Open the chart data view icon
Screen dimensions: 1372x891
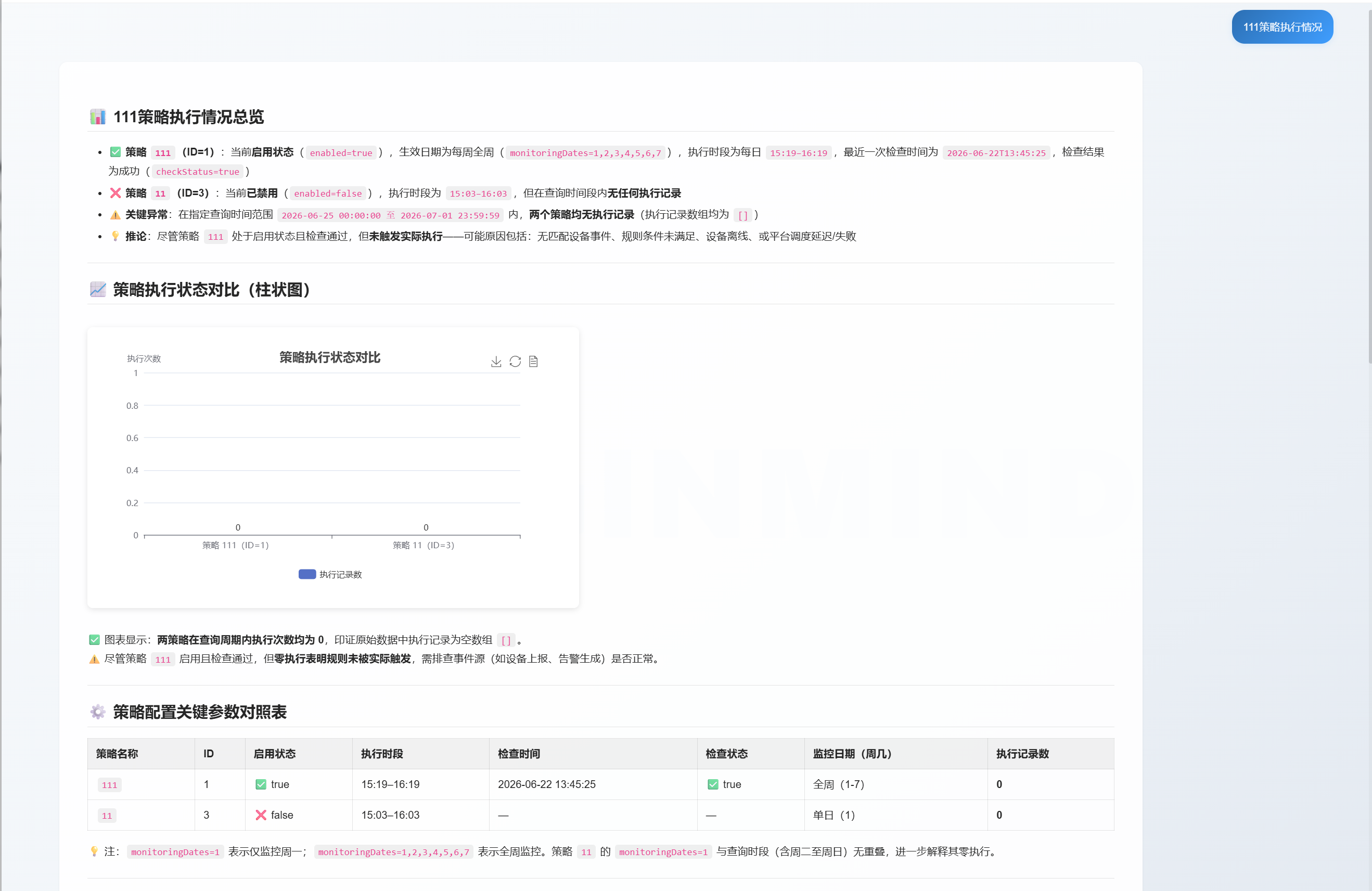pos(533,361)
